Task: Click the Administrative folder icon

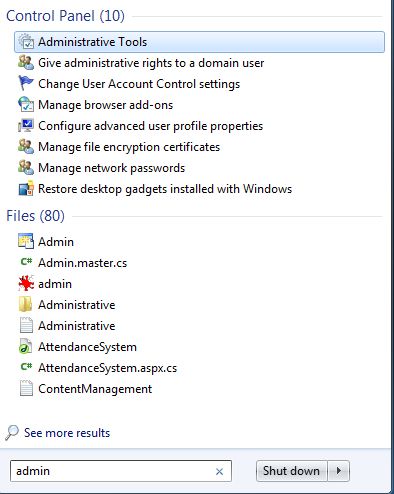Action: [x=26, y=304]
